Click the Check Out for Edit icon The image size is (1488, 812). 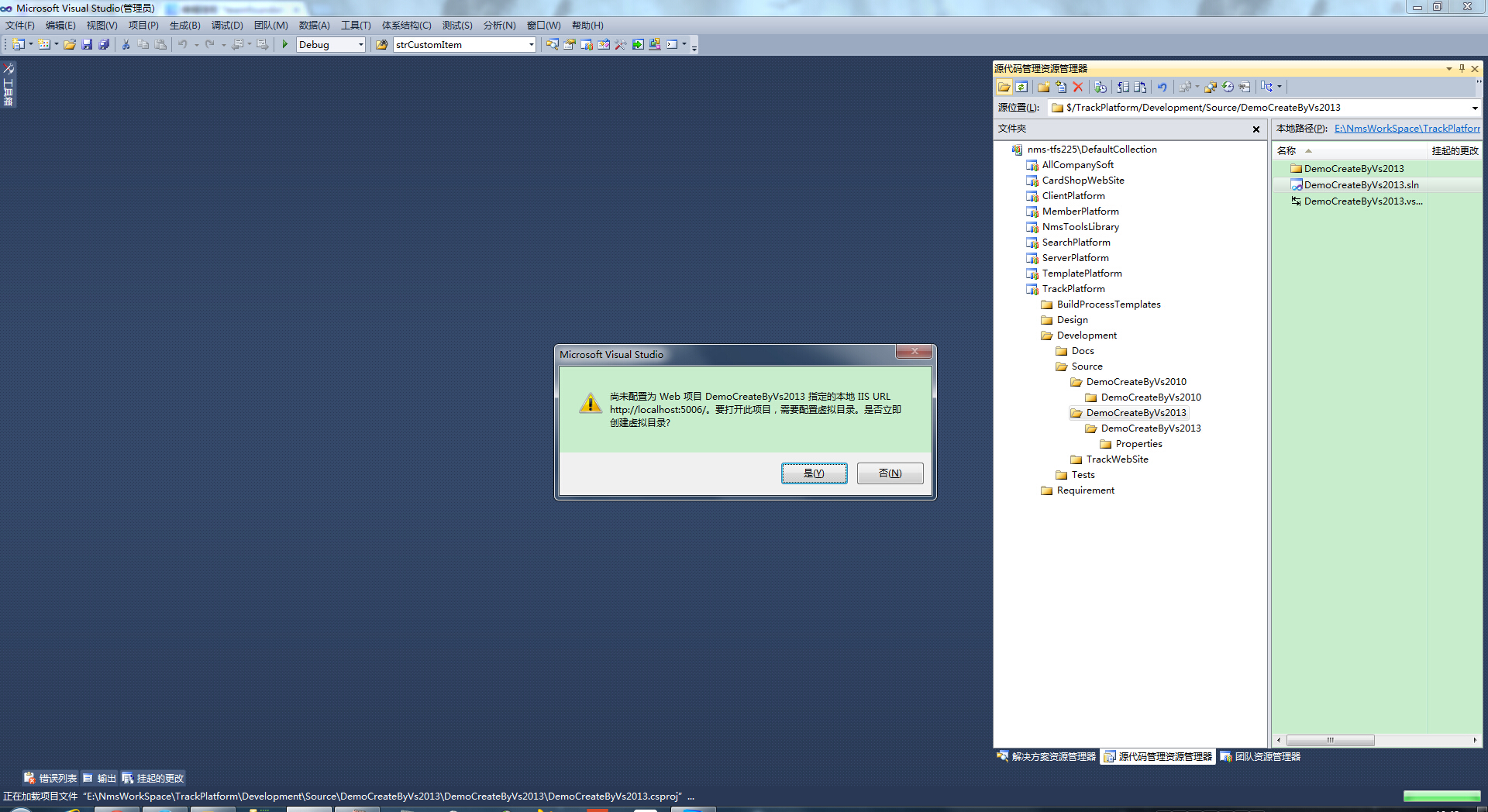coord(1123,87)
